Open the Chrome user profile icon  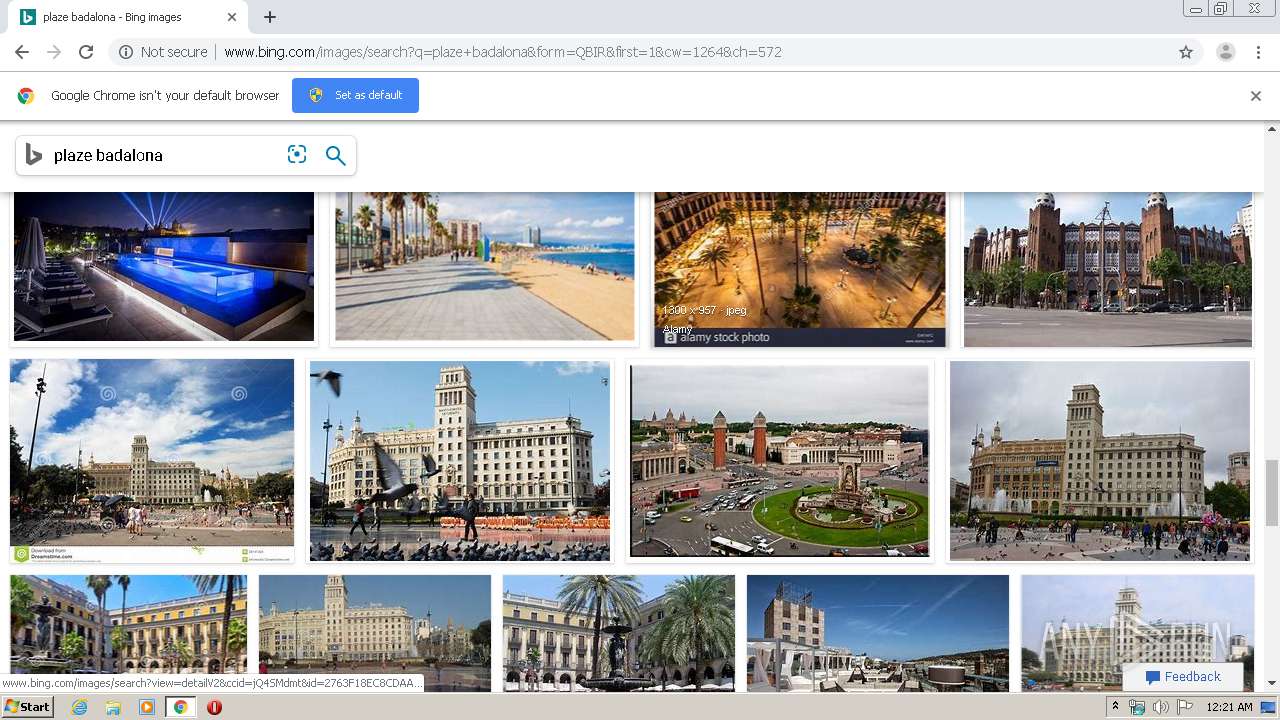(x=1225, y=52)
